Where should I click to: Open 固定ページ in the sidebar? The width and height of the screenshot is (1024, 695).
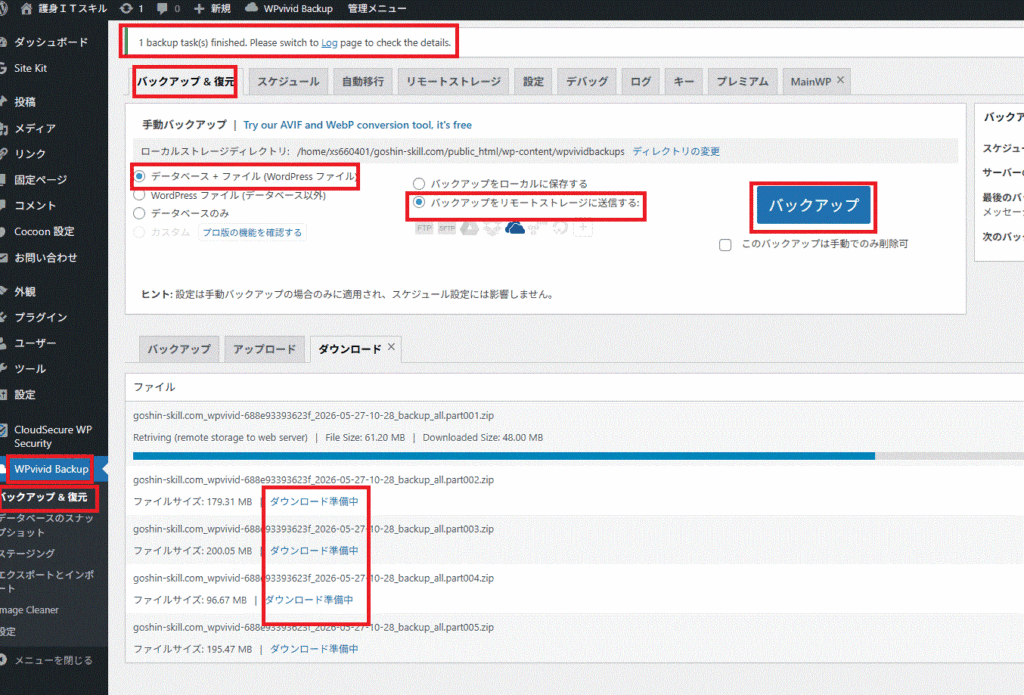point(40,180)
